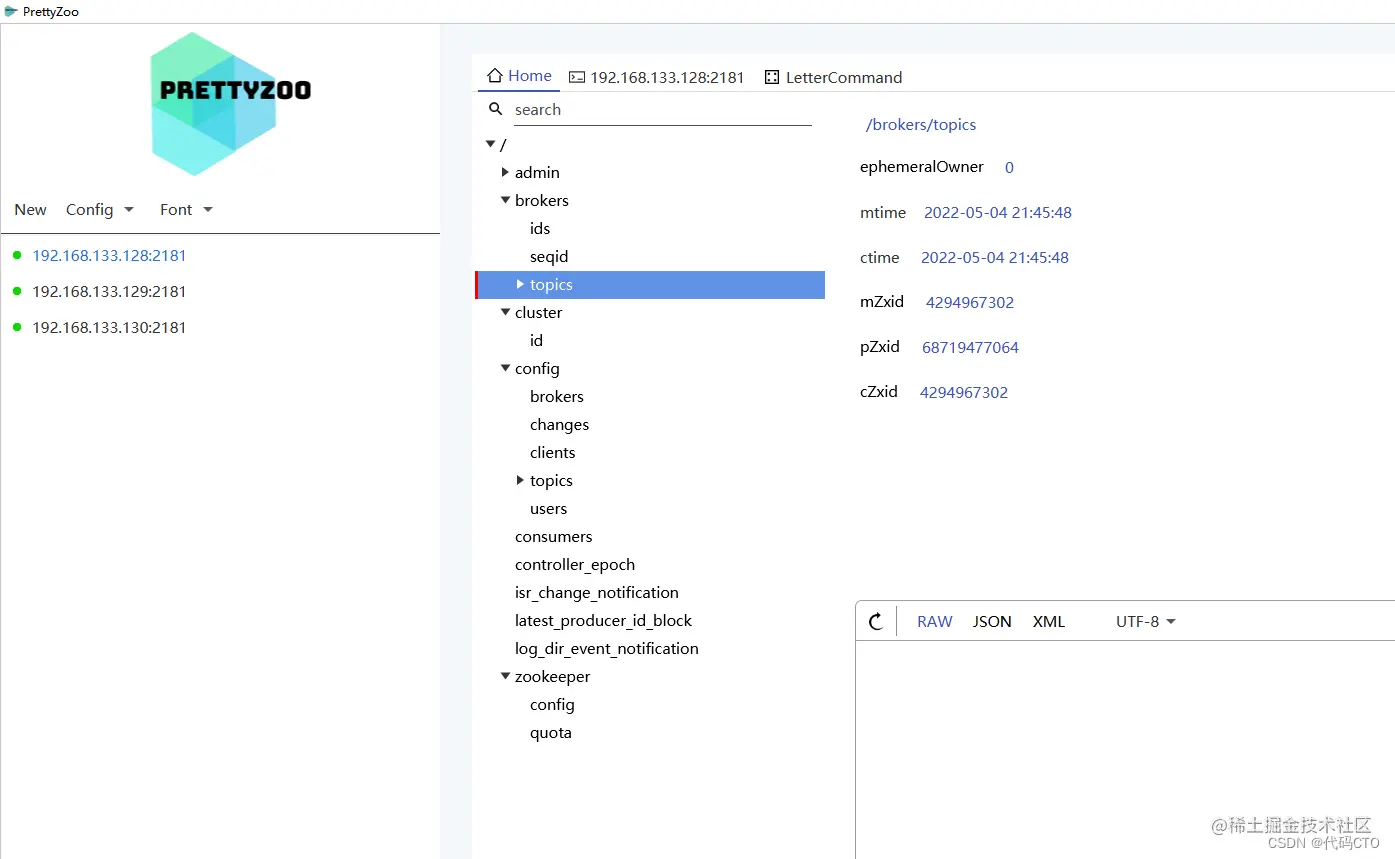This screenshot has width=1395, height=859.
Task: Switch to the Home tab
Action: (519, 76)
